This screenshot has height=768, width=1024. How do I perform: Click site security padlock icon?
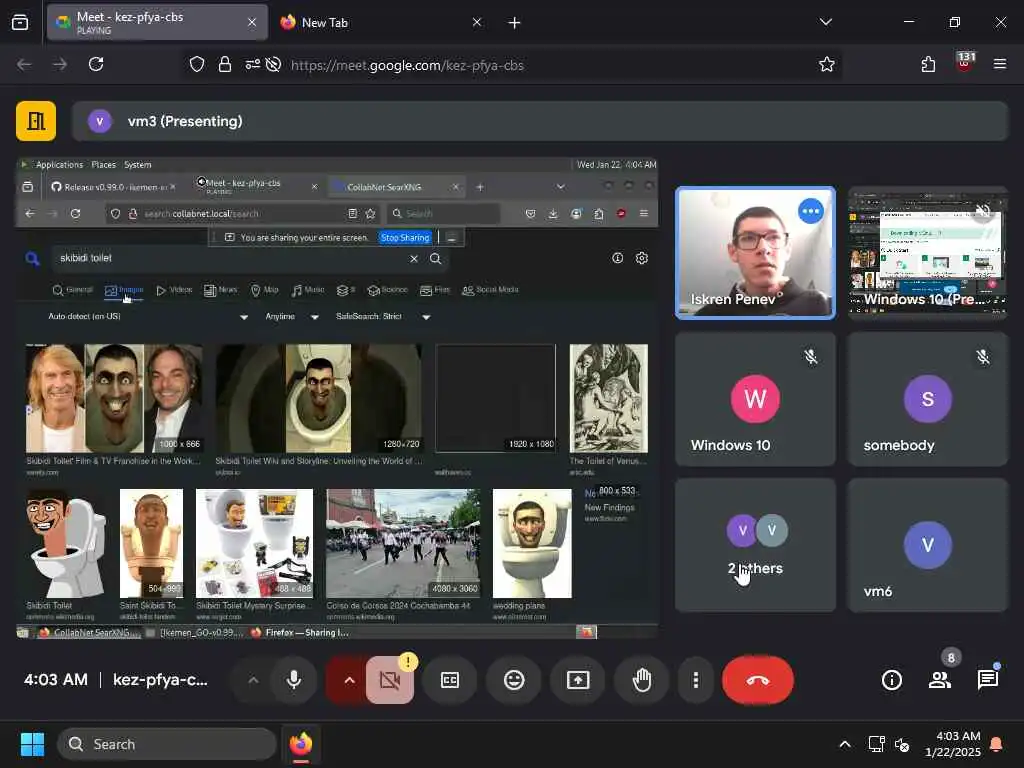point(225,65)
